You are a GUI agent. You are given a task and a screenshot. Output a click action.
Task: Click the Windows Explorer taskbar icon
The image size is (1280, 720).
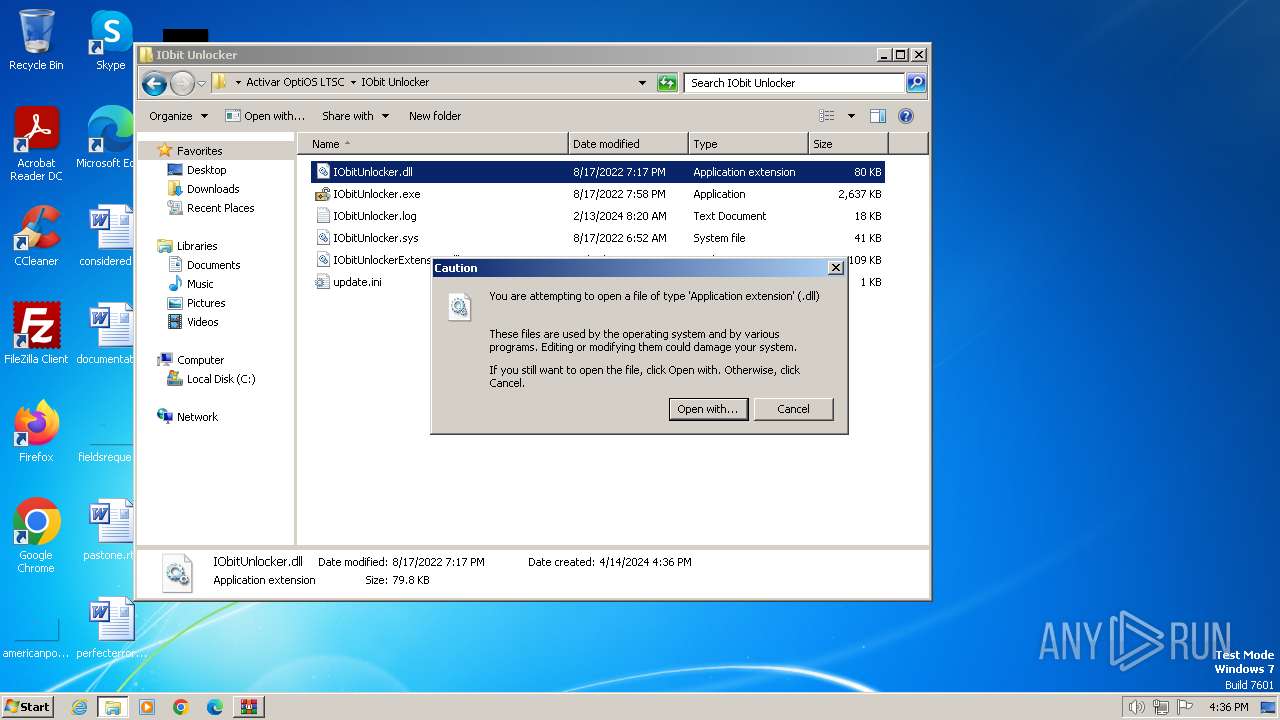(x=113, y=707)
